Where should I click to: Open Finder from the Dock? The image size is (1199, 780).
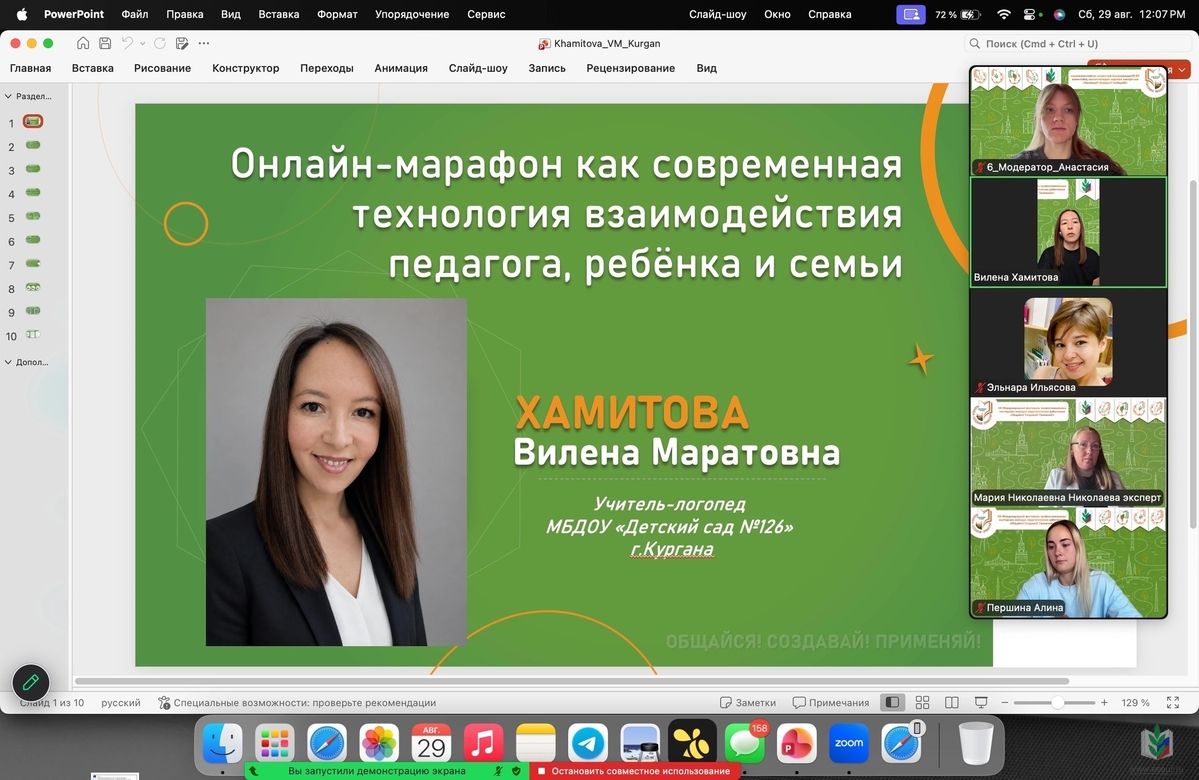click(x=223, y=743)
